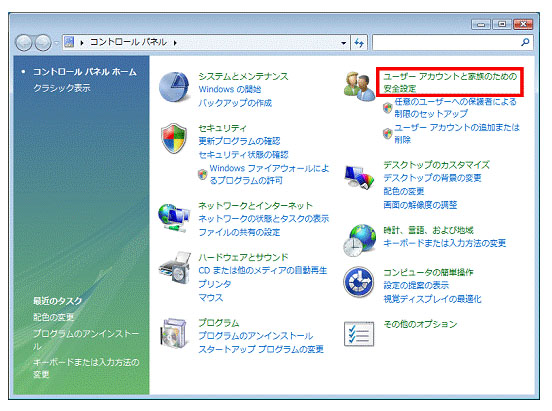Viewport: 552px width, 411px height.
Task: Click デスクトップの背景の変更 link
Action: (x=432, y=178)
